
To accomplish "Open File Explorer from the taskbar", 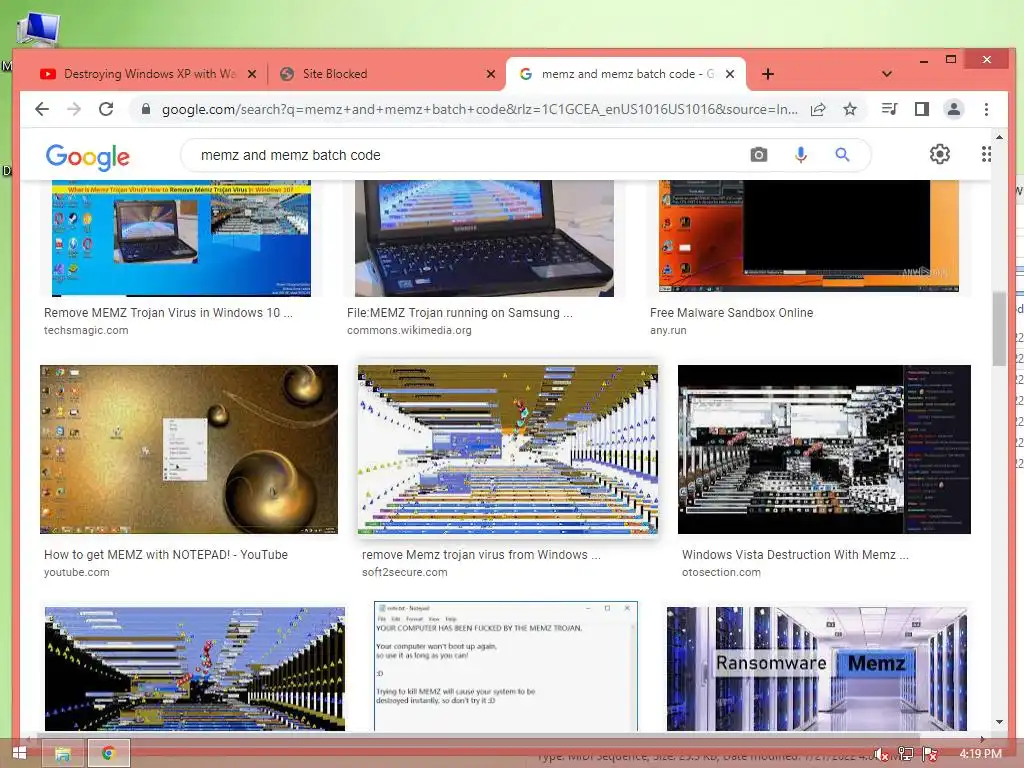I will [63, 754].
